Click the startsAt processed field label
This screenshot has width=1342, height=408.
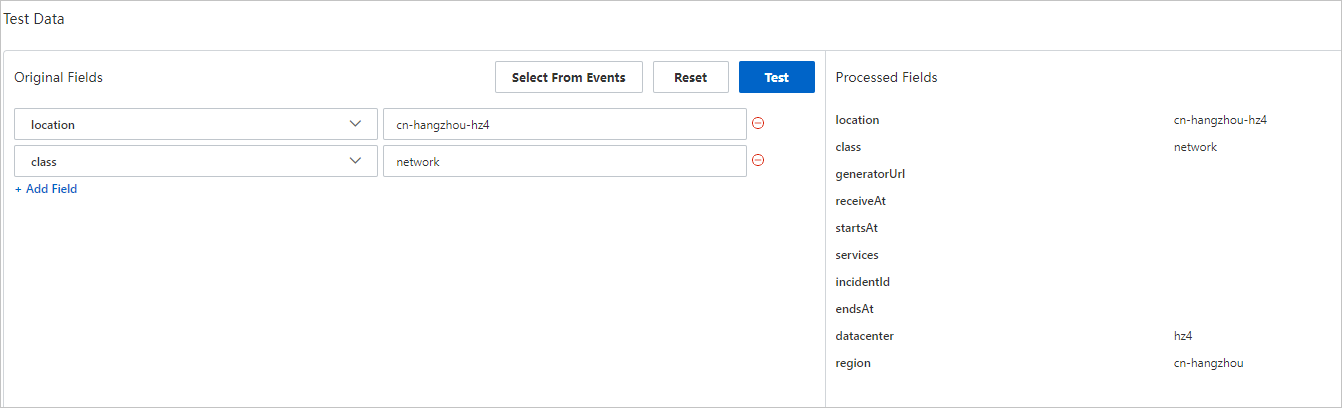point(857,228)
